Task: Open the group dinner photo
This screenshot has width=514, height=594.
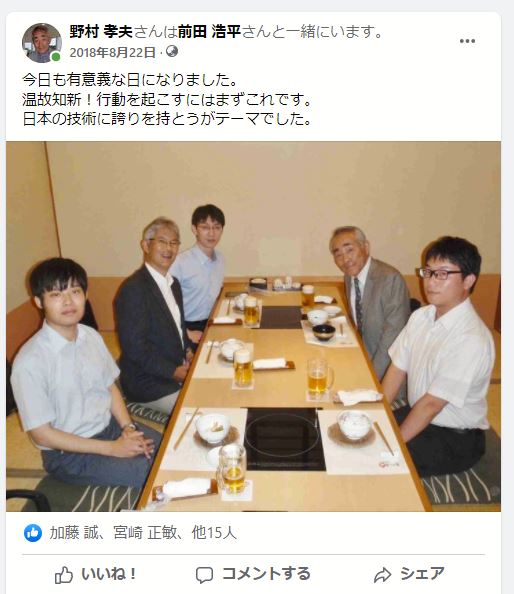Action: click(x=253, y=326)
